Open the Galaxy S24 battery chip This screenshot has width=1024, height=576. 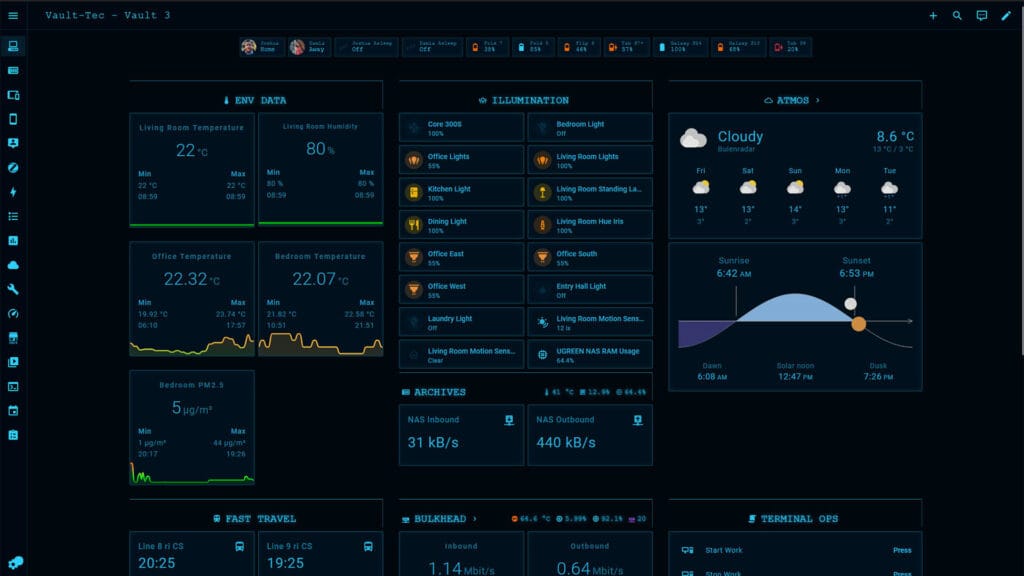point(680,47)
